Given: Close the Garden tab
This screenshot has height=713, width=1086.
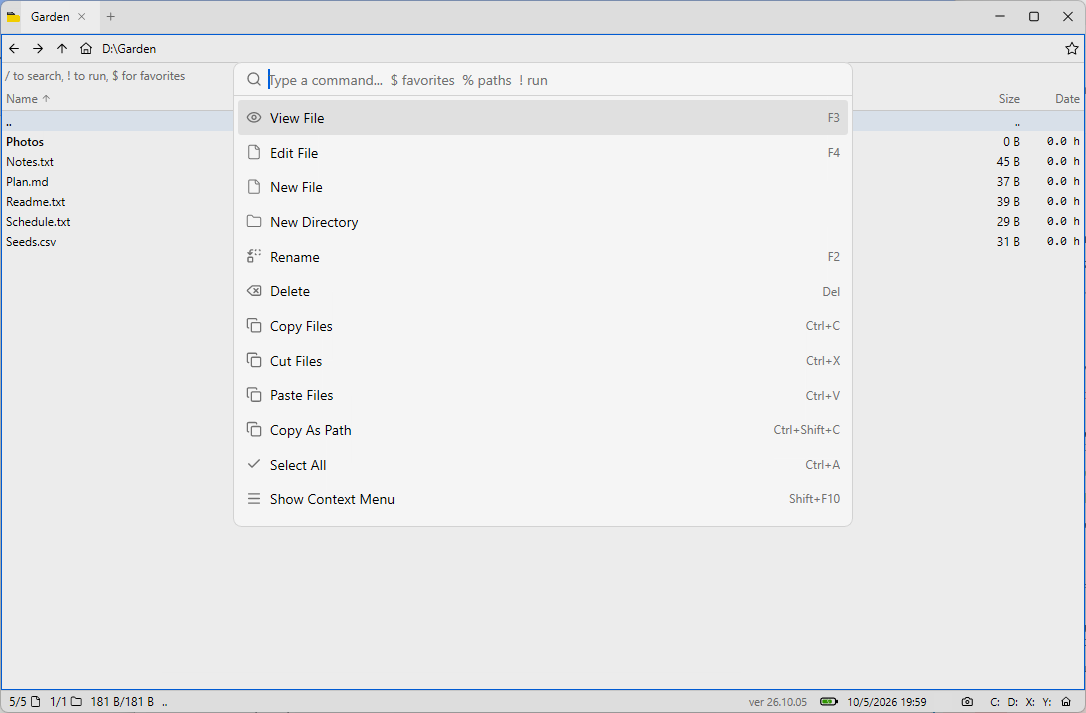Looking at the screenshot, I should click(82, 17).
